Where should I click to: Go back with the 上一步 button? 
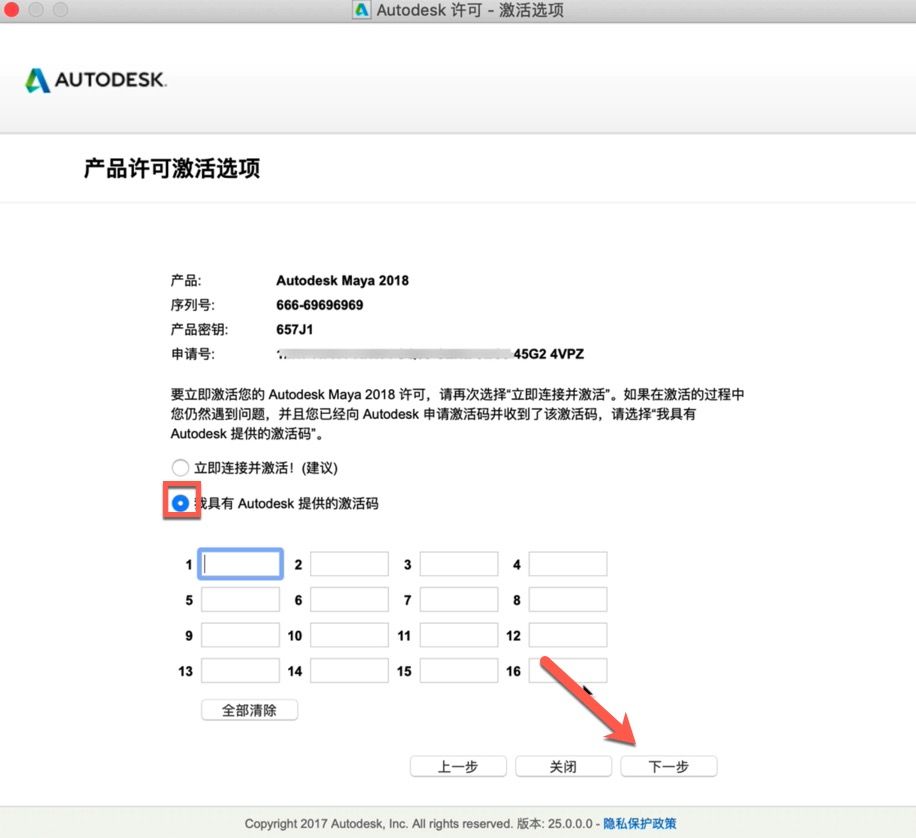(x=458, y=766)
